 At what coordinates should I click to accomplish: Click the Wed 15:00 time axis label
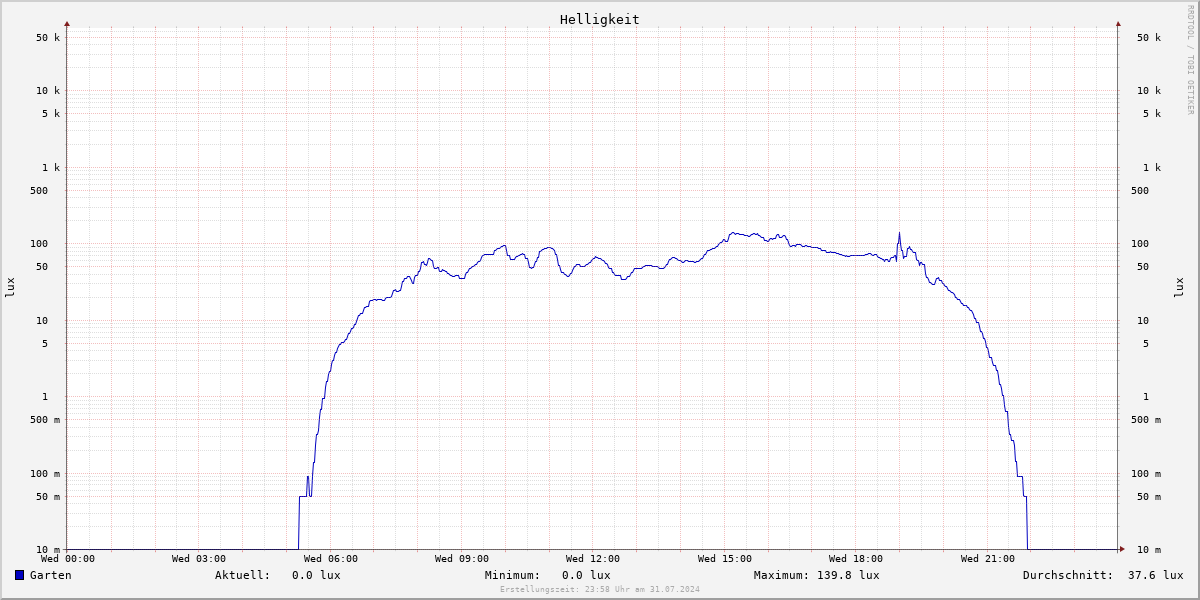click(725, 559)
